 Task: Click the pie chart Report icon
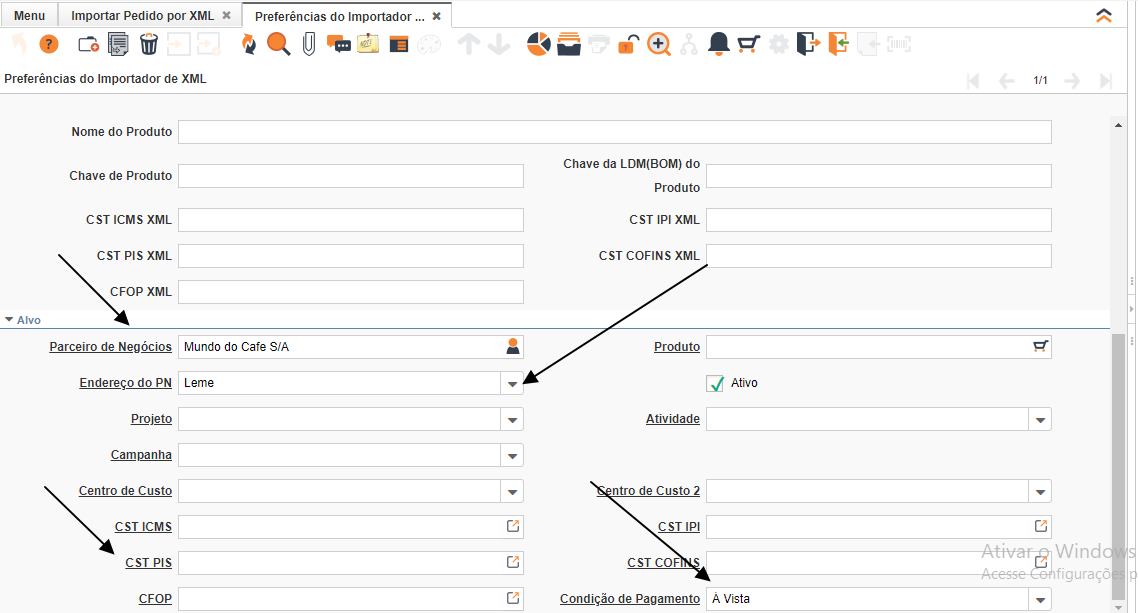tap(539, 44)
